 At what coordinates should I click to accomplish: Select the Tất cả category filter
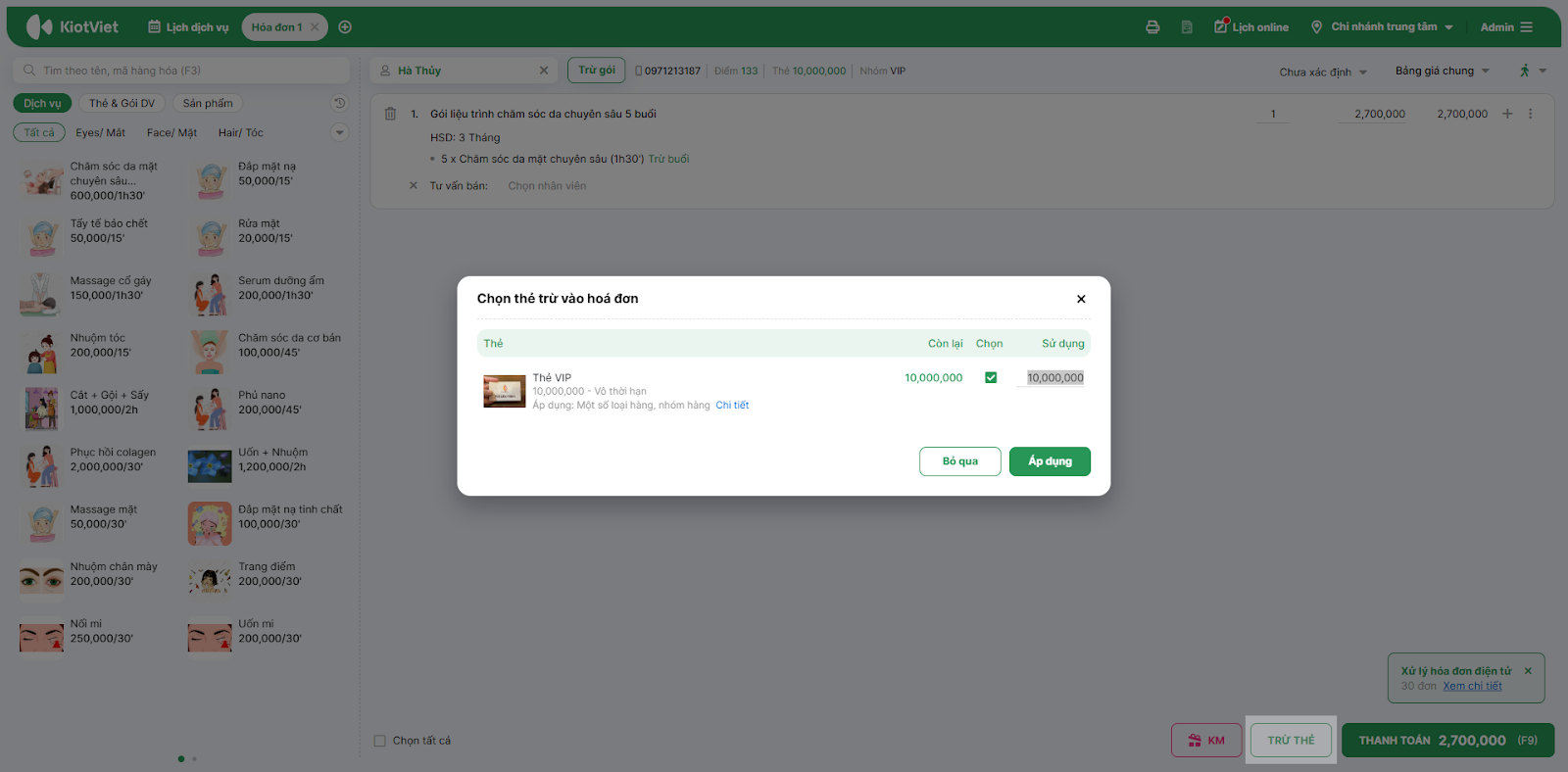click(x=39, y=132)
